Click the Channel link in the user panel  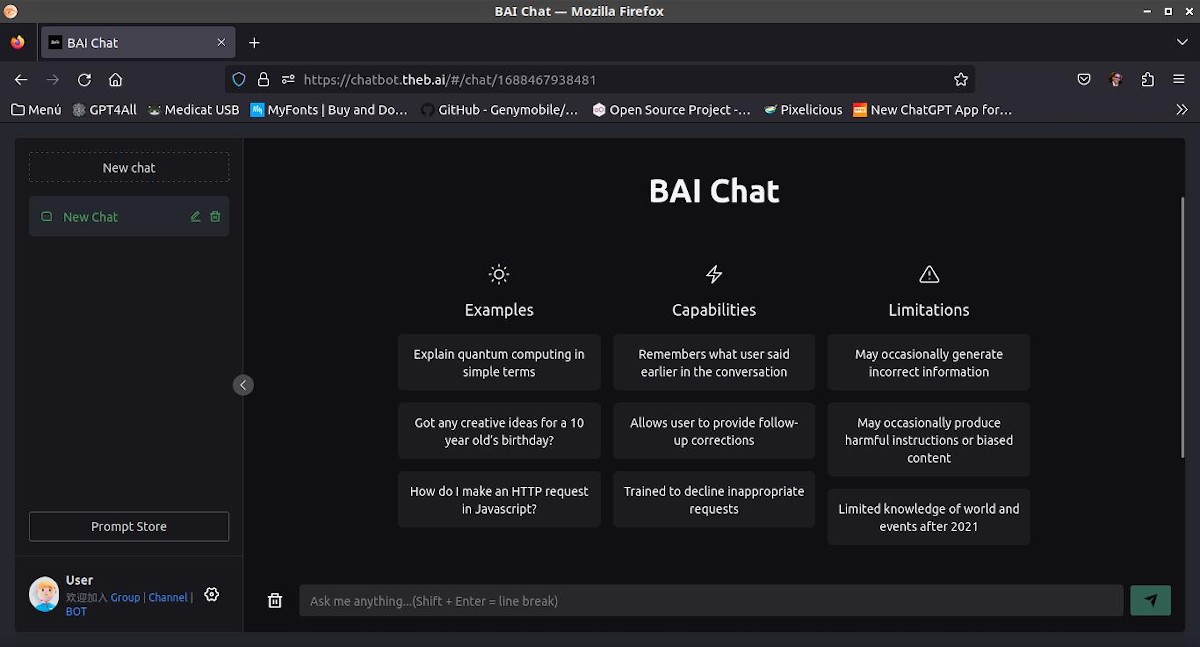pos(167,597)
